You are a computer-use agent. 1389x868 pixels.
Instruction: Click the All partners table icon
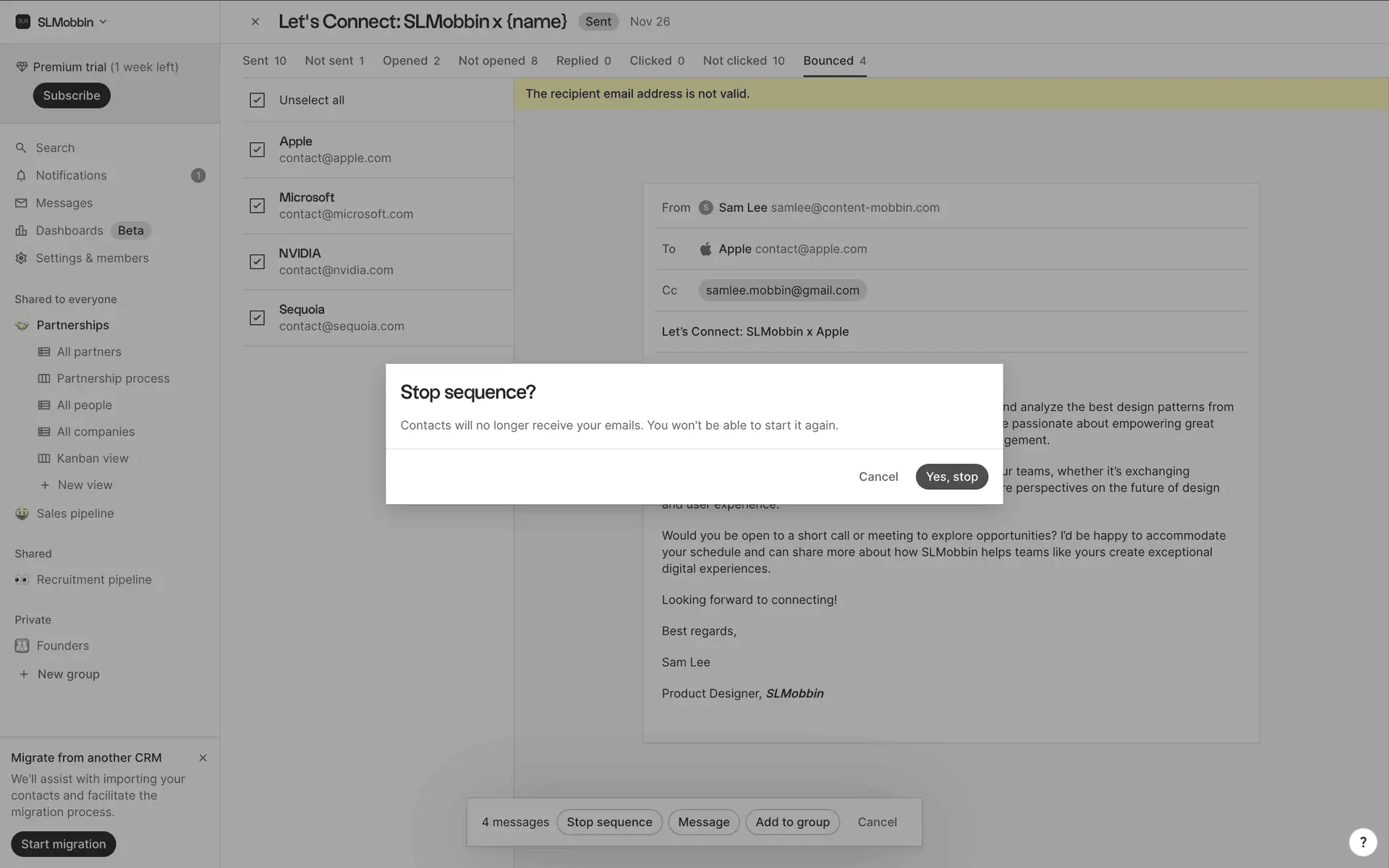click(44, 352)
